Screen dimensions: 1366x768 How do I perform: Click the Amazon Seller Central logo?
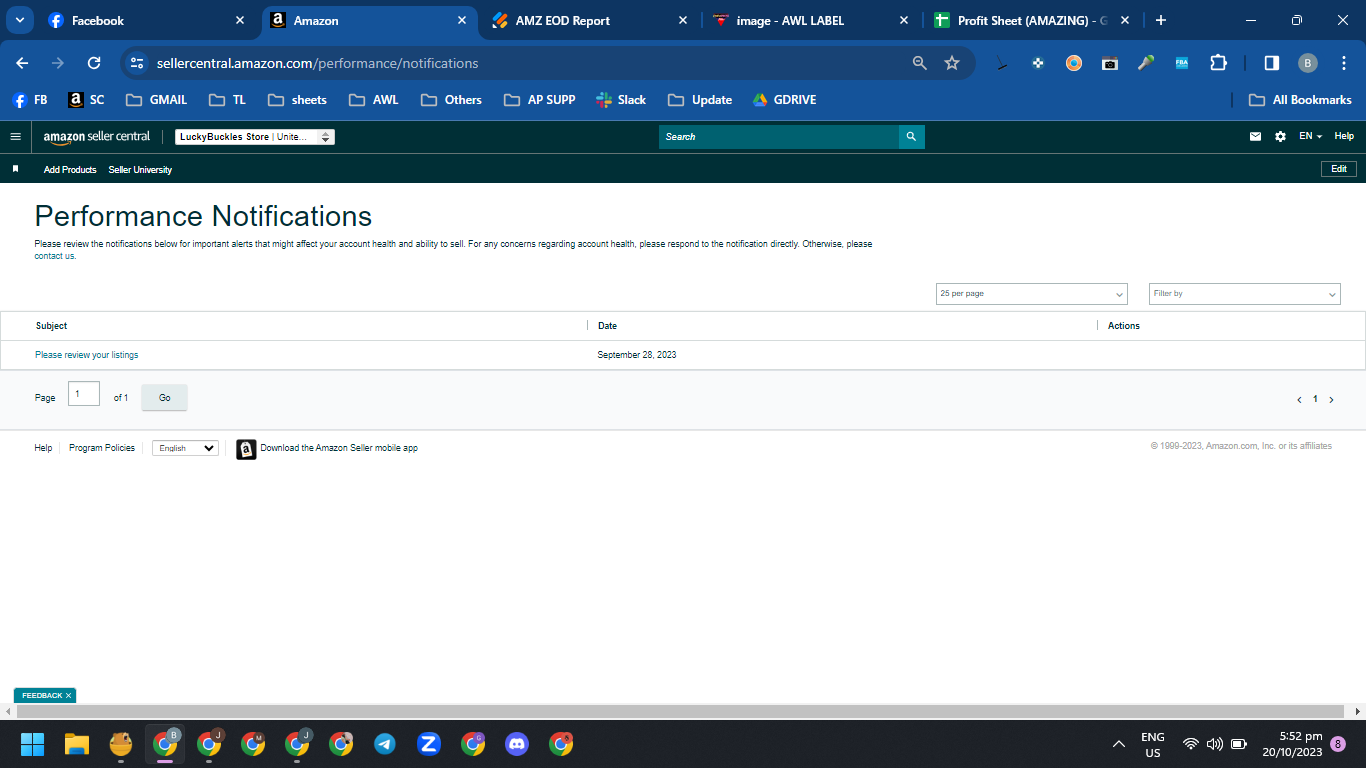click(97, 137)
